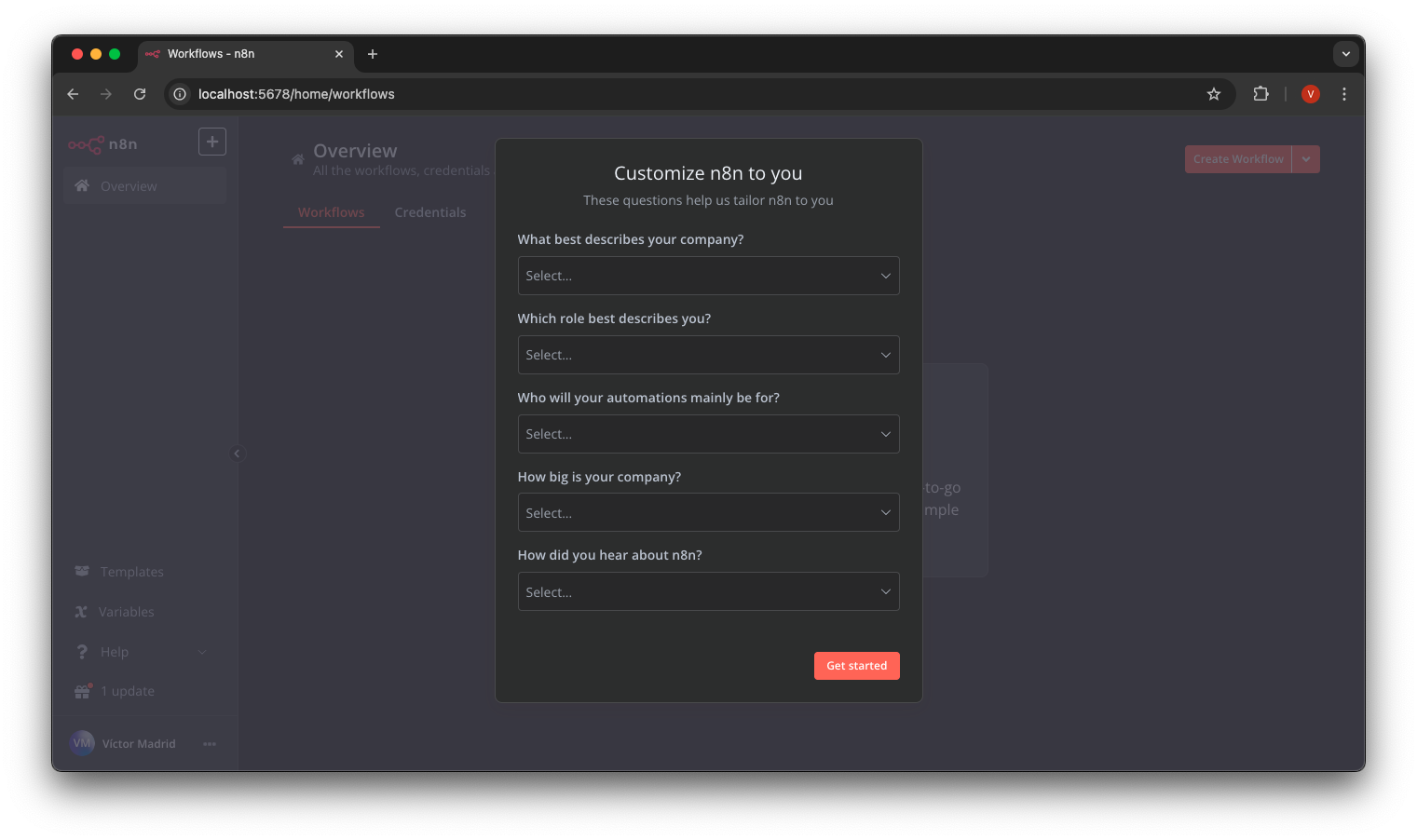This screenshot has height=840, width=1417.
Task: Open the 'How did you hear' dropdown
Action: point(708,591)
